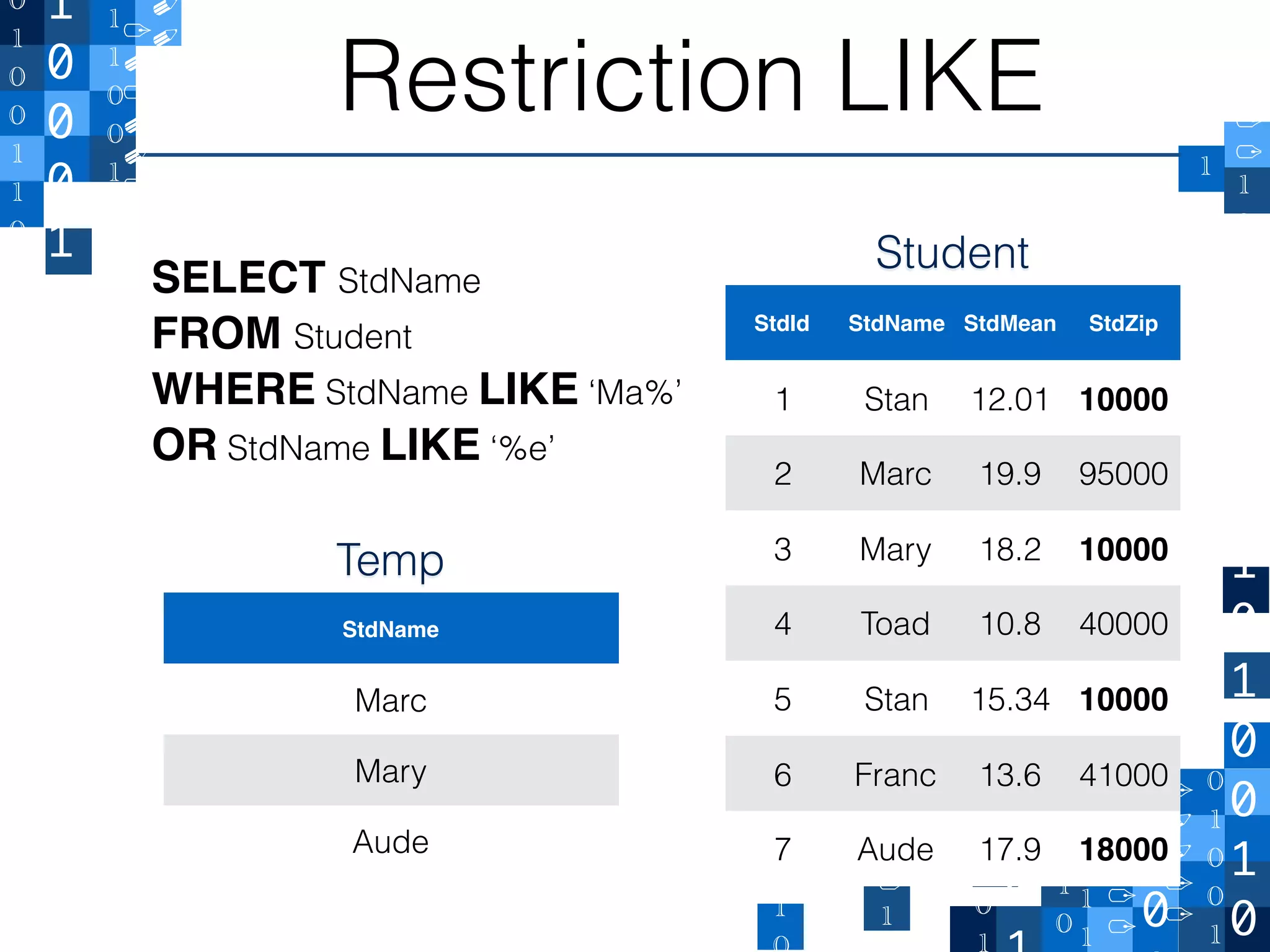Click the 95000 zip code cell
This screenshot has width=1270, height=952.
click(x=1123, y=474)
